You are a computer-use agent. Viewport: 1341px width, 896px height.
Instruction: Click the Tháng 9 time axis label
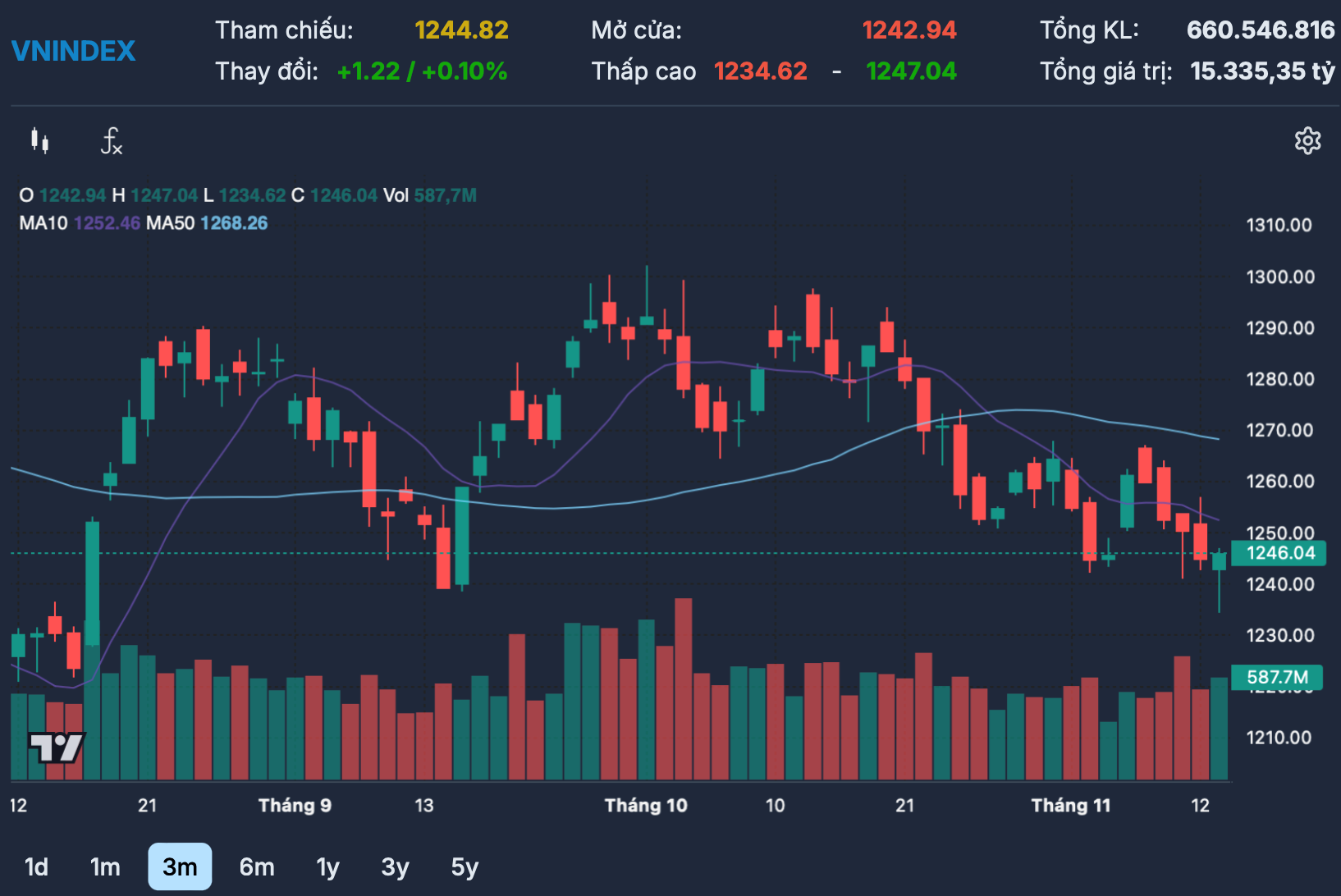click(295, 805)
